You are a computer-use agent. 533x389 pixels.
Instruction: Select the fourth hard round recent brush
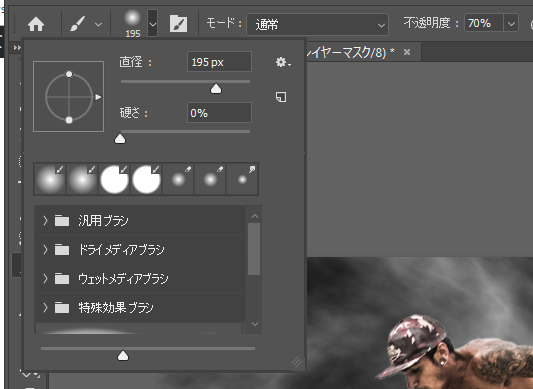point(146,179)
